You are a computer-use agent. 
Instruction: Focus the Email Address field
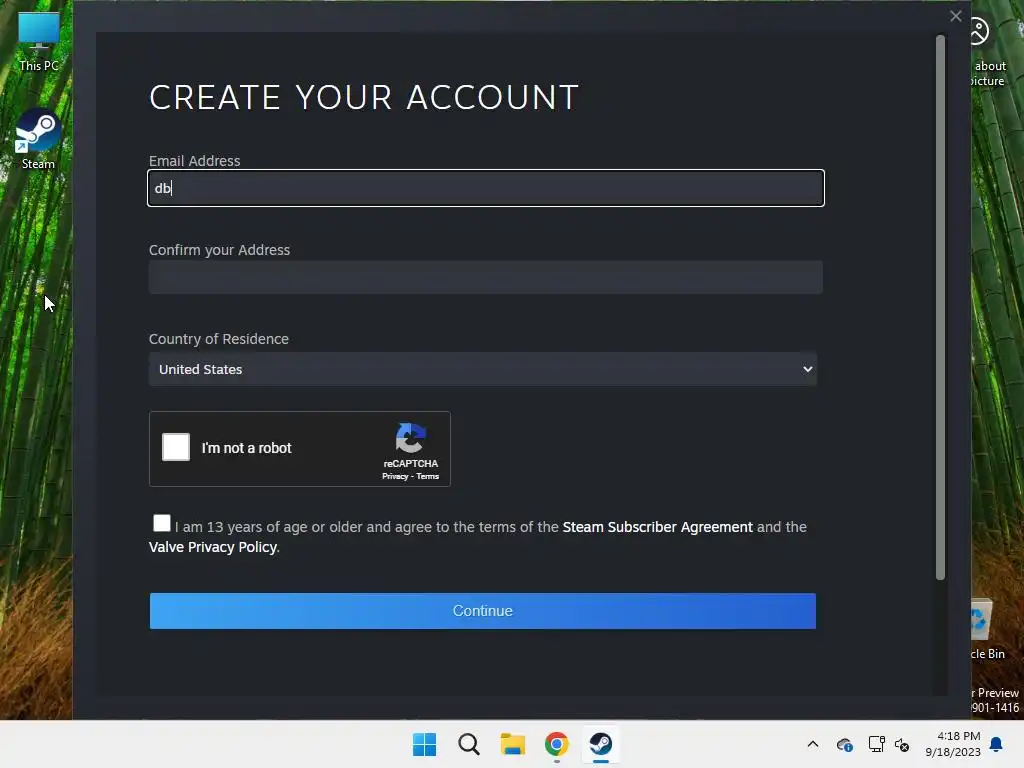point(486,188)
